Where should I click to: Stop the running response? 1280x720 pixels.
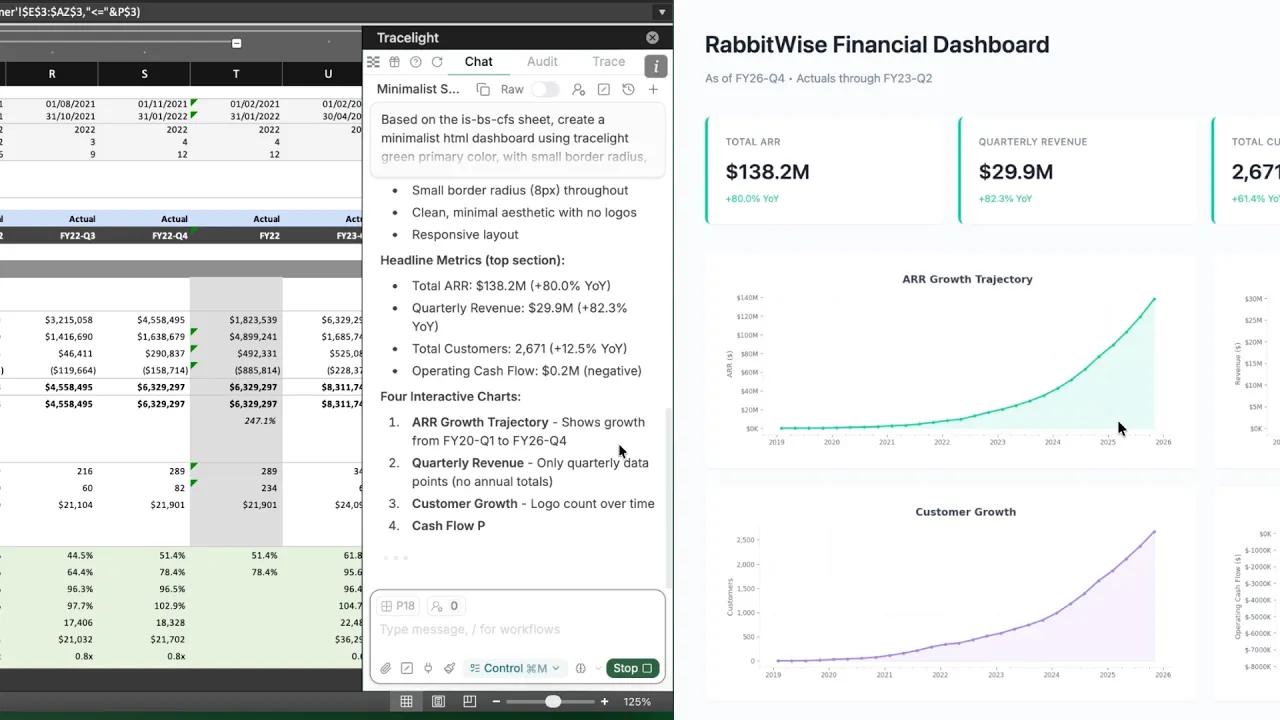pyautogui.click(x=632, y=668)
